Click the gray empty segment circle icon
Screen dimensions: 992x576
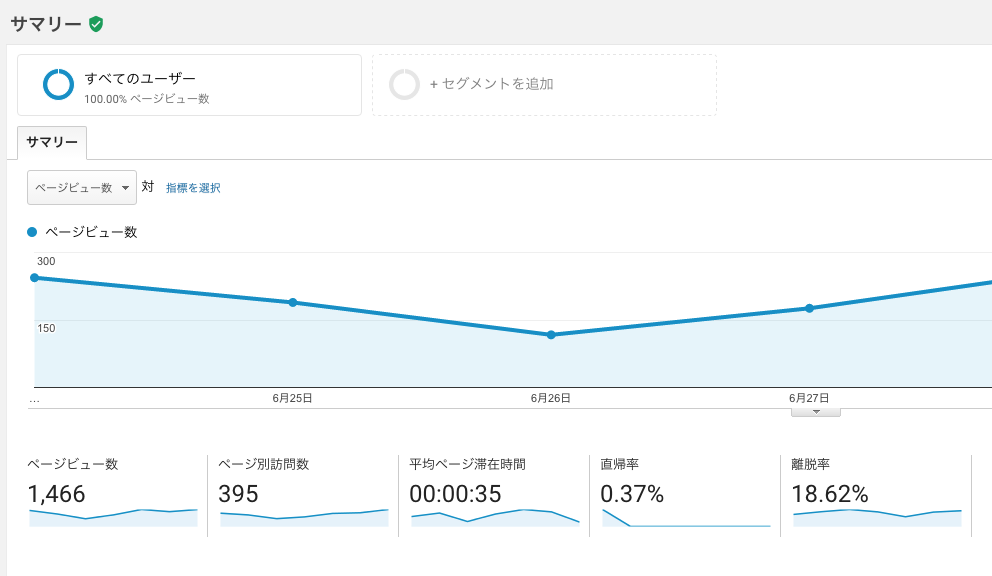tap(404, 85)
